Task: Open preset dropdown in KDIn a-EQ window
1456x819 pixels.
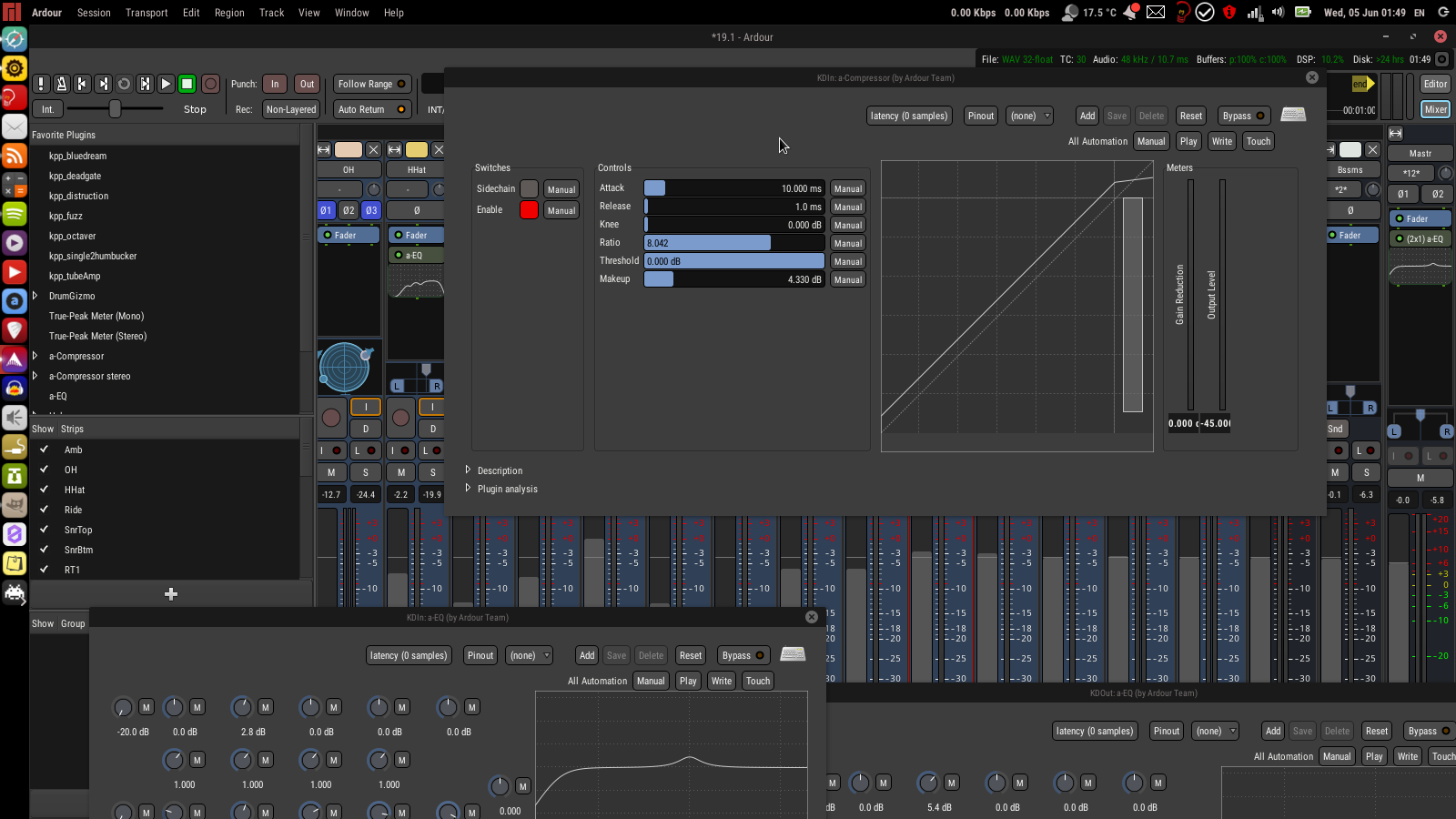Action: tap(530, 655)
